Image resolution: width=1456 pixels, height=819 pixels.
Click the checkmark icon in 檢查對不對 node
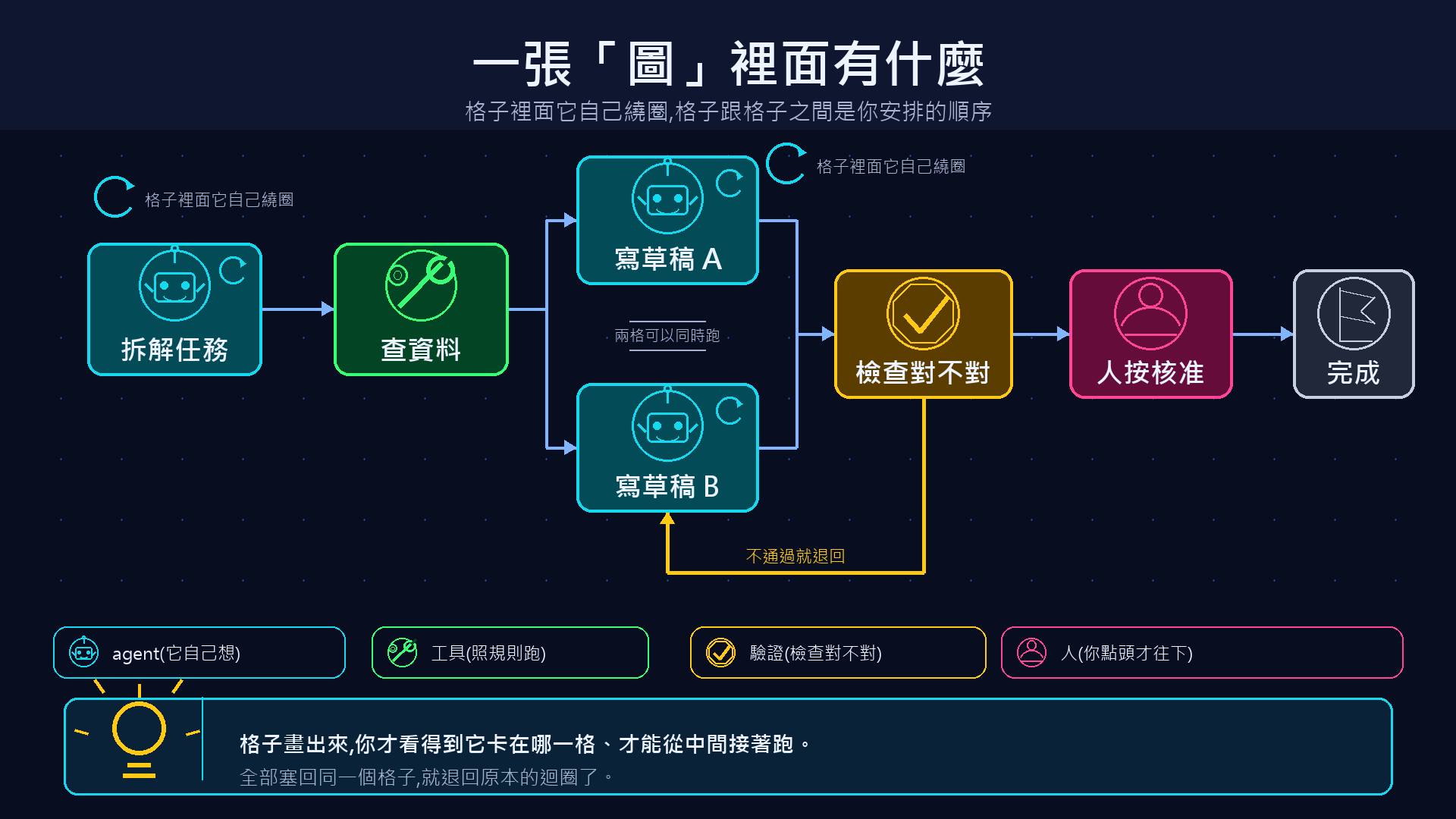pos(923,313)
